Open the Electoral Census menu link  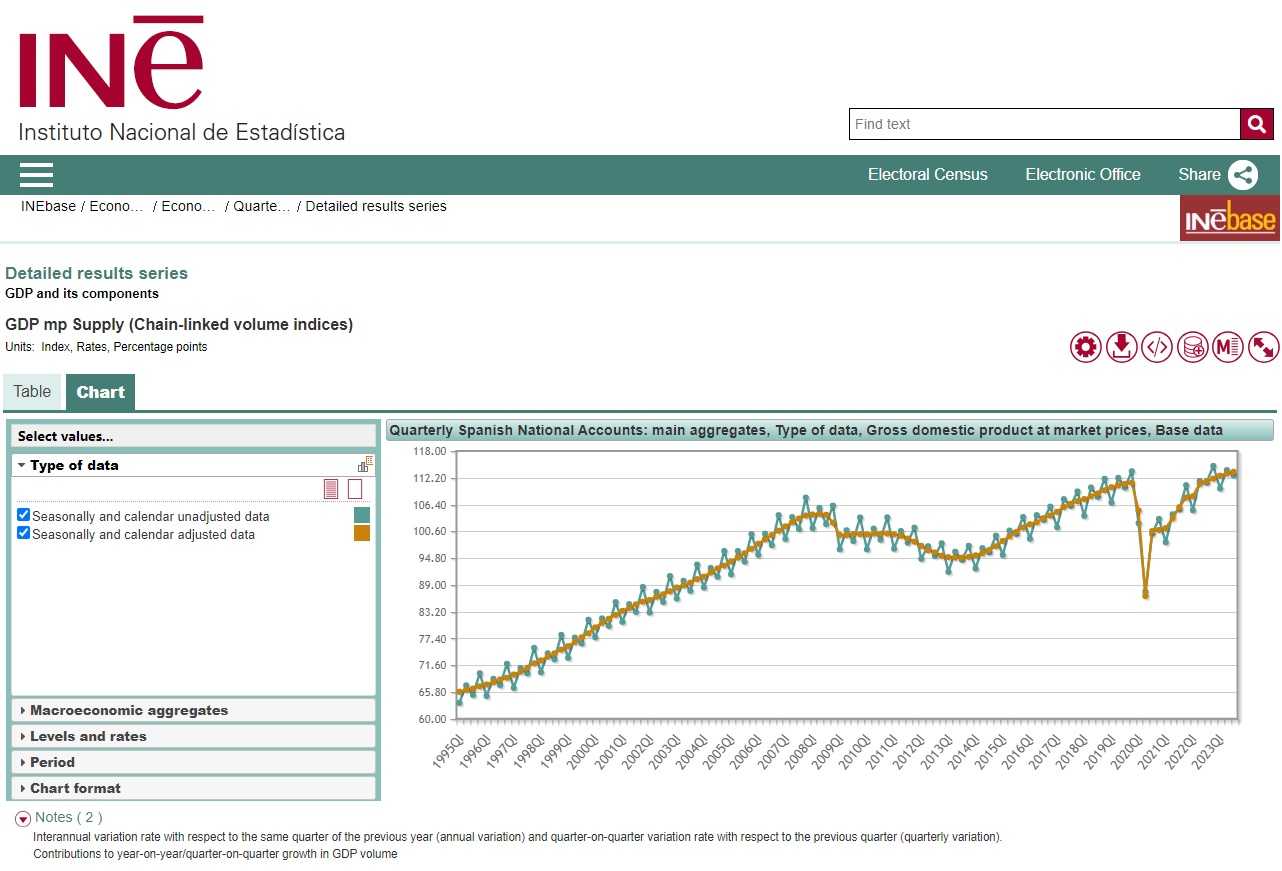click(x=927, y=175)
